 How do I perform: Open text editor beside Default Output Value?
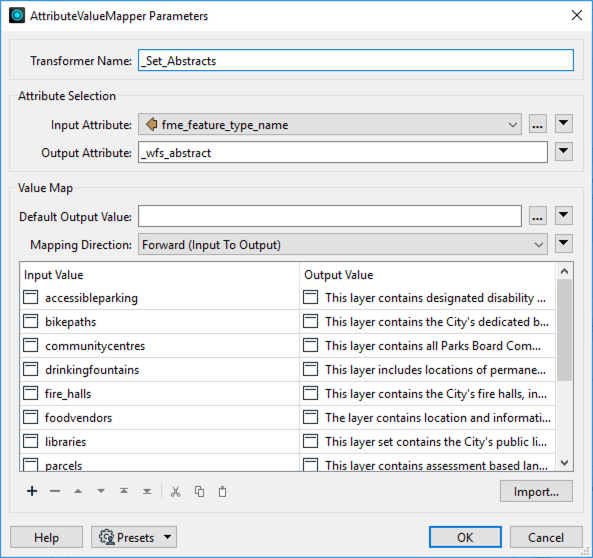tap(537, 216)
